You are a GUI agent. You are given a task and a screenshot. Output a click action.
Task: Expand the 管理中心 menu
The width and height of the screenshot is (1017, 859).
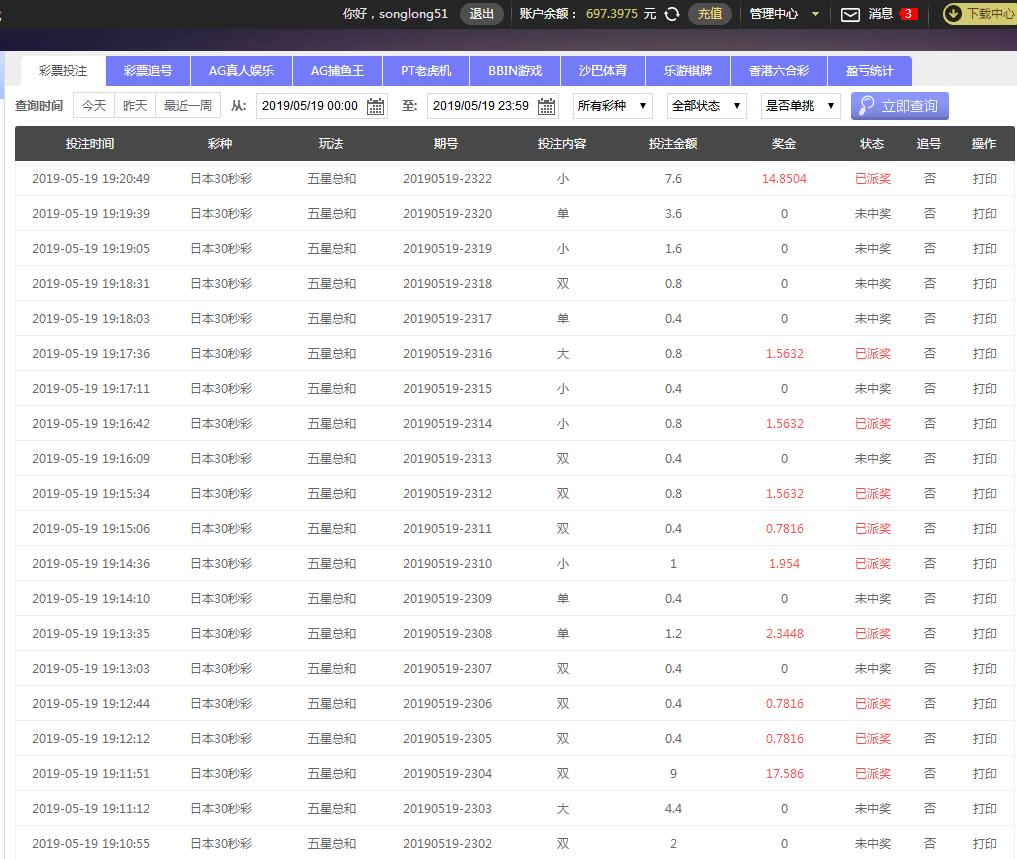(784, 14)
